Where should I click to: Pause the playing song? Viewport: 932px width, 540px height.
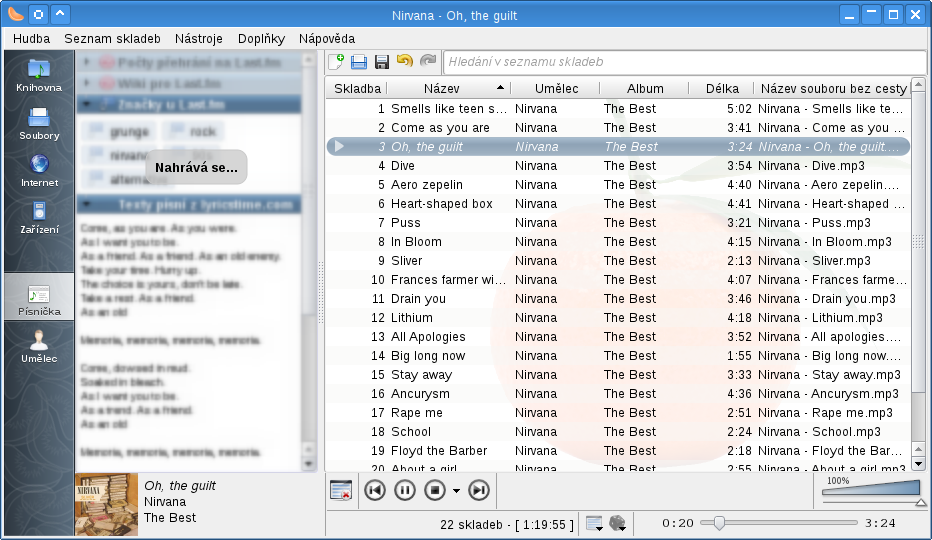tap(405, 491)
